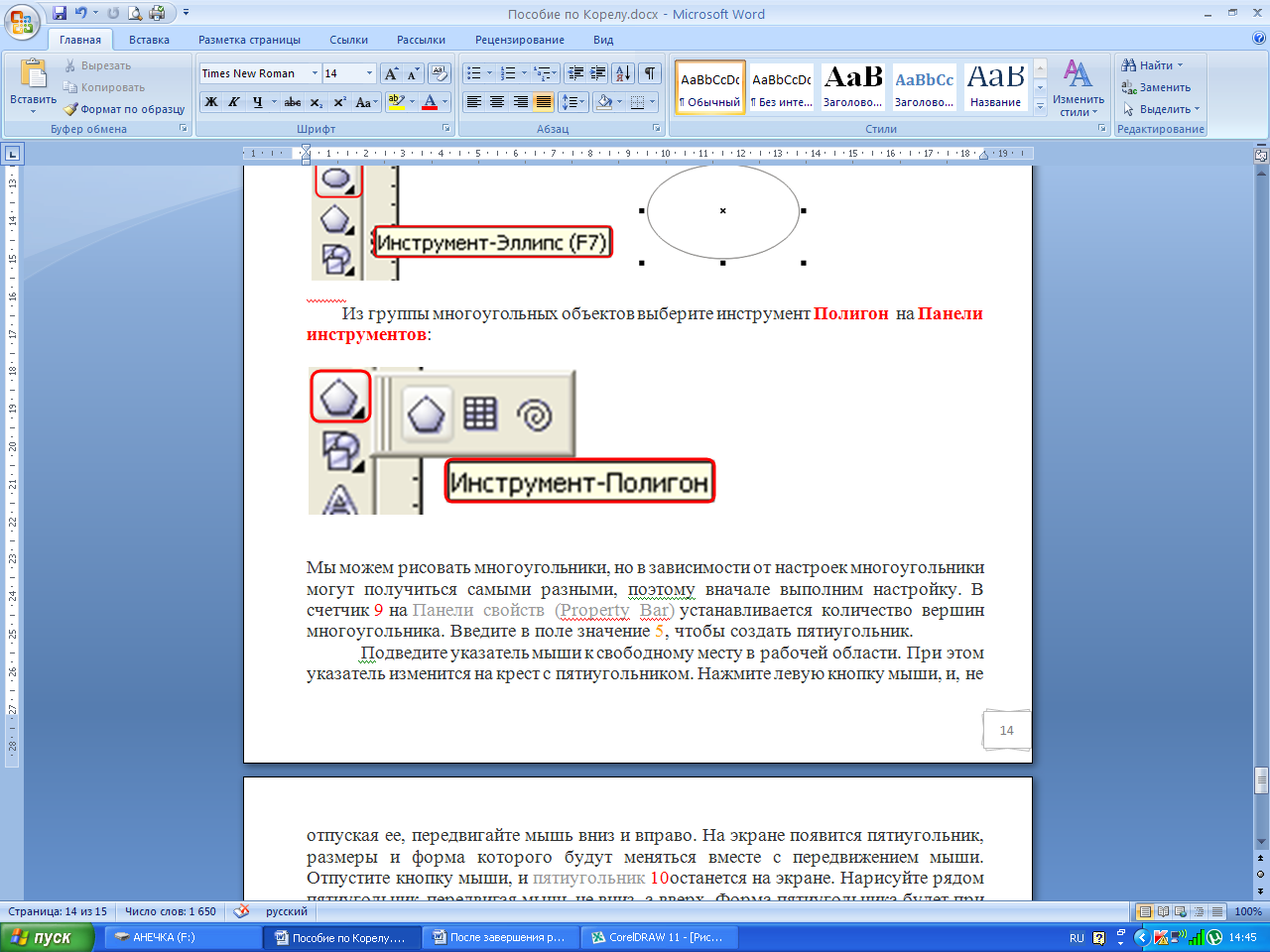Expand bullet list options arrow
Image resolution: width=1270 pixels, height=952 pixels.
point(489,73)
